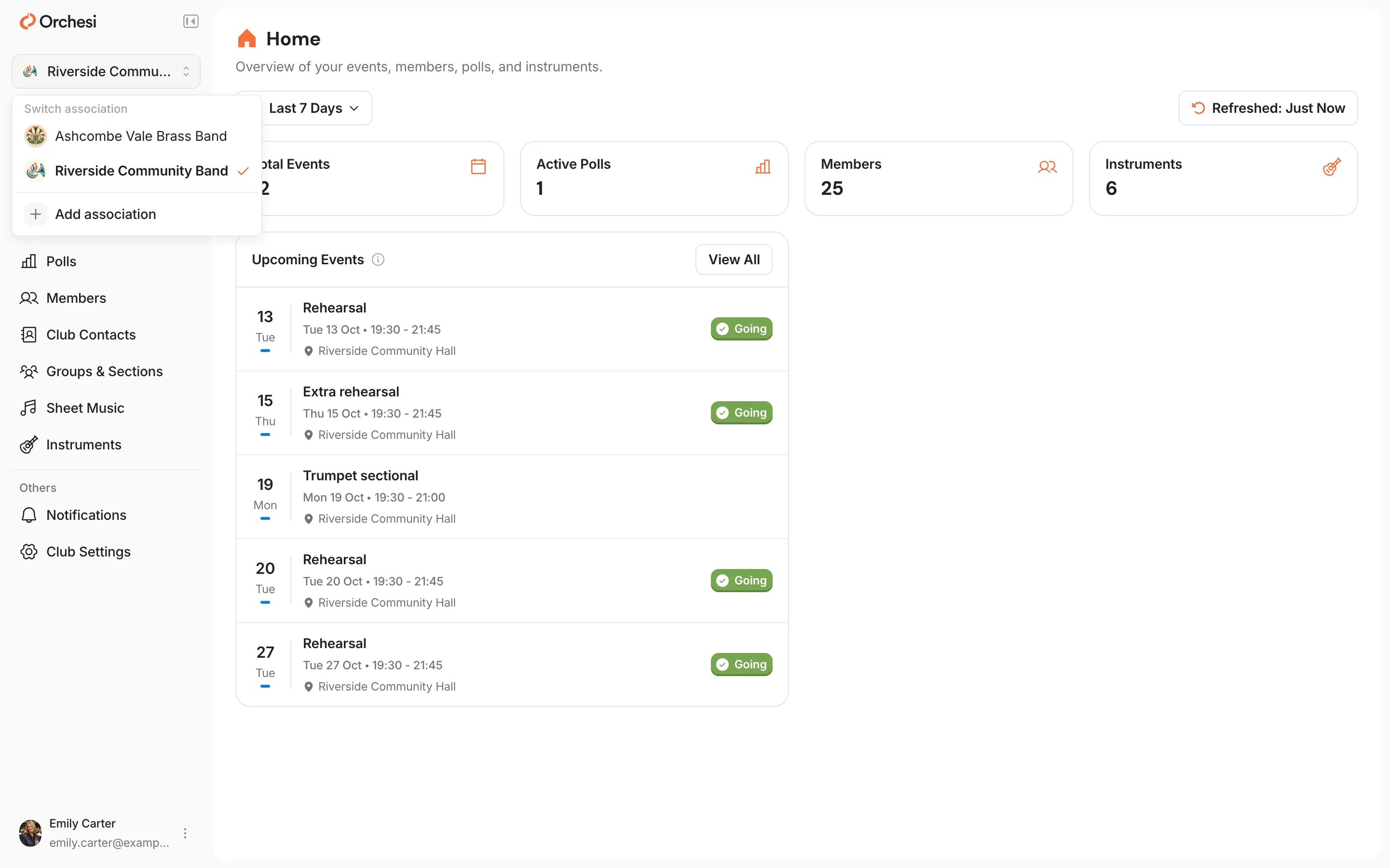Click the people icon on Members card

tap(1048, 166)
